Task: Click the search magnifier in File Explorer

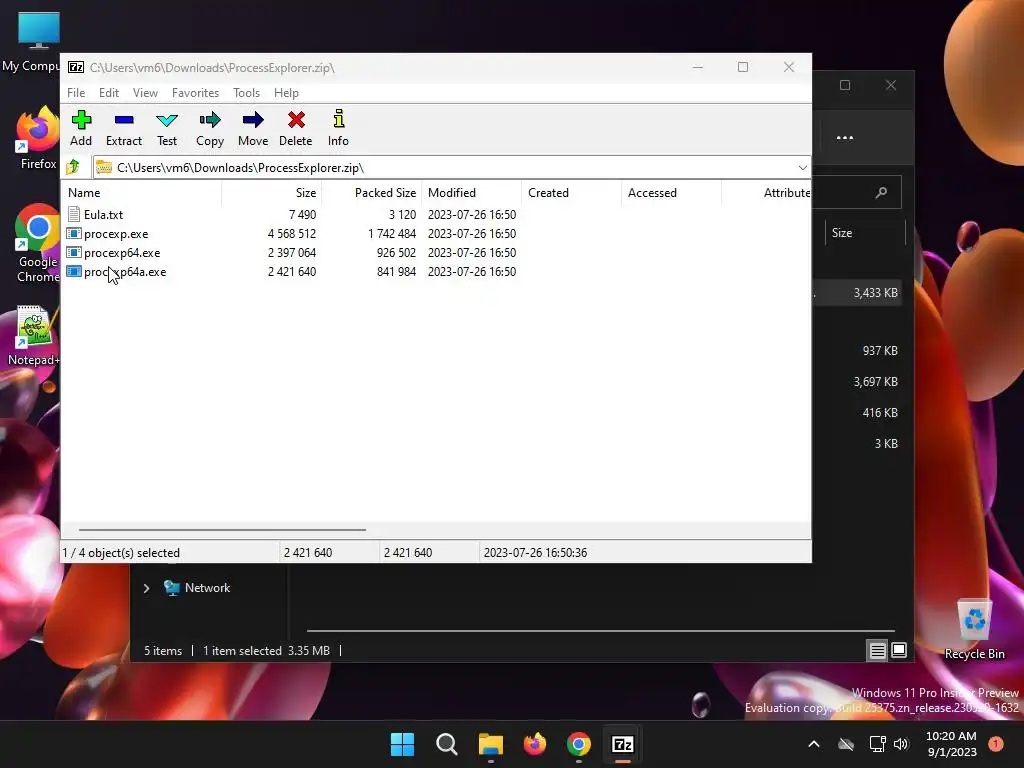Action: [881, 192]
